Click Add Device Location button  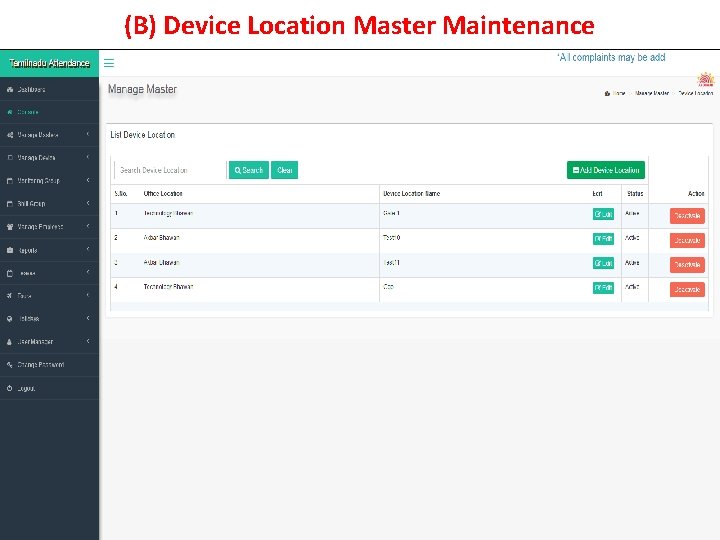pyautogui.click(x=606, y=170)
